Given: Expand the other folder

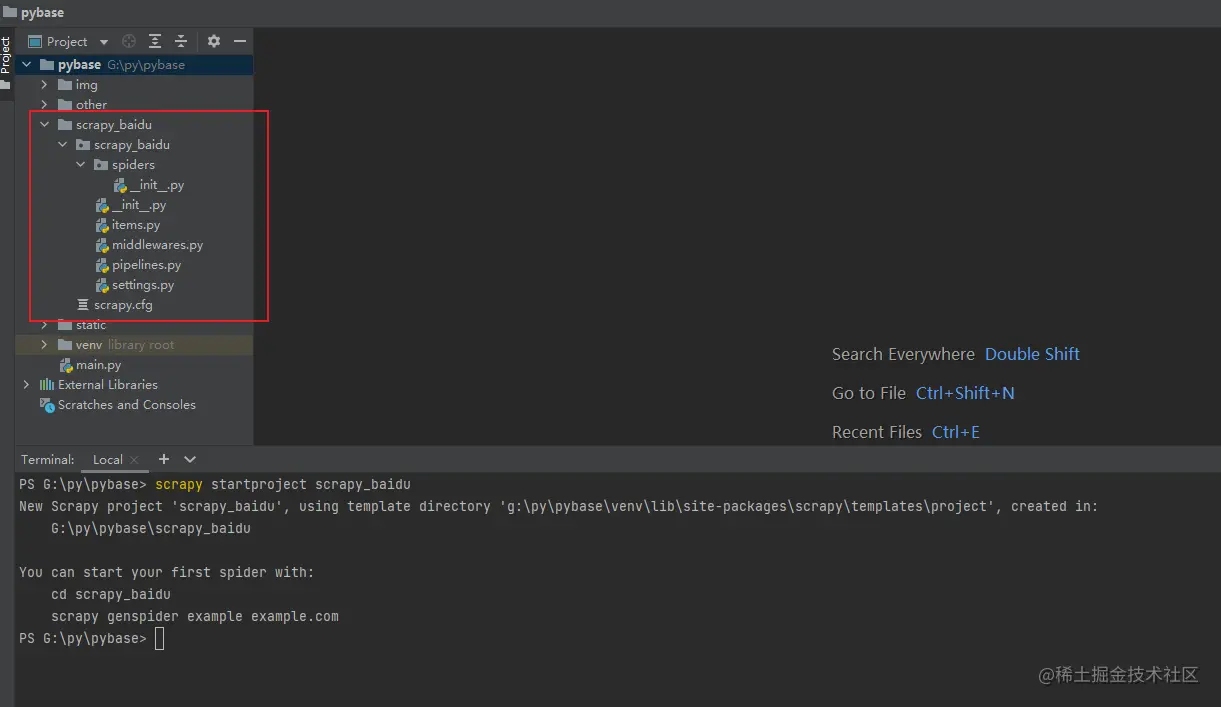Looking at the screenshot, I should click(x=44, y=105).
